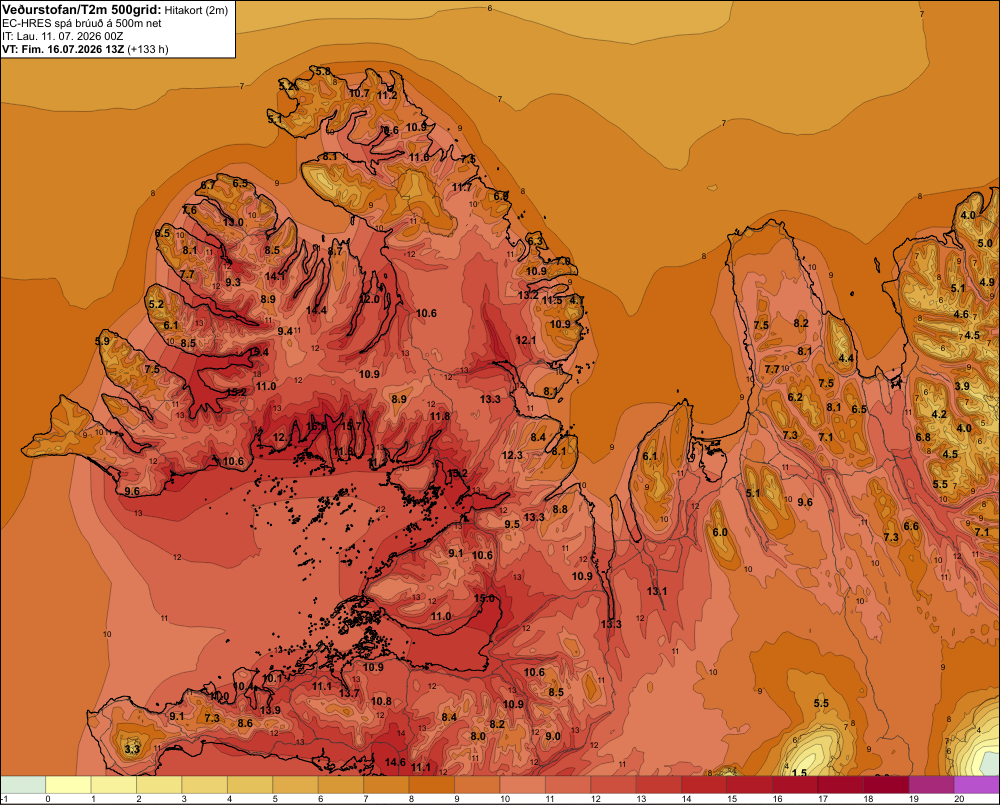Screen dimensions: 1000x805
Task: Click the 15.0 temperature value
Action: [484, 598]
